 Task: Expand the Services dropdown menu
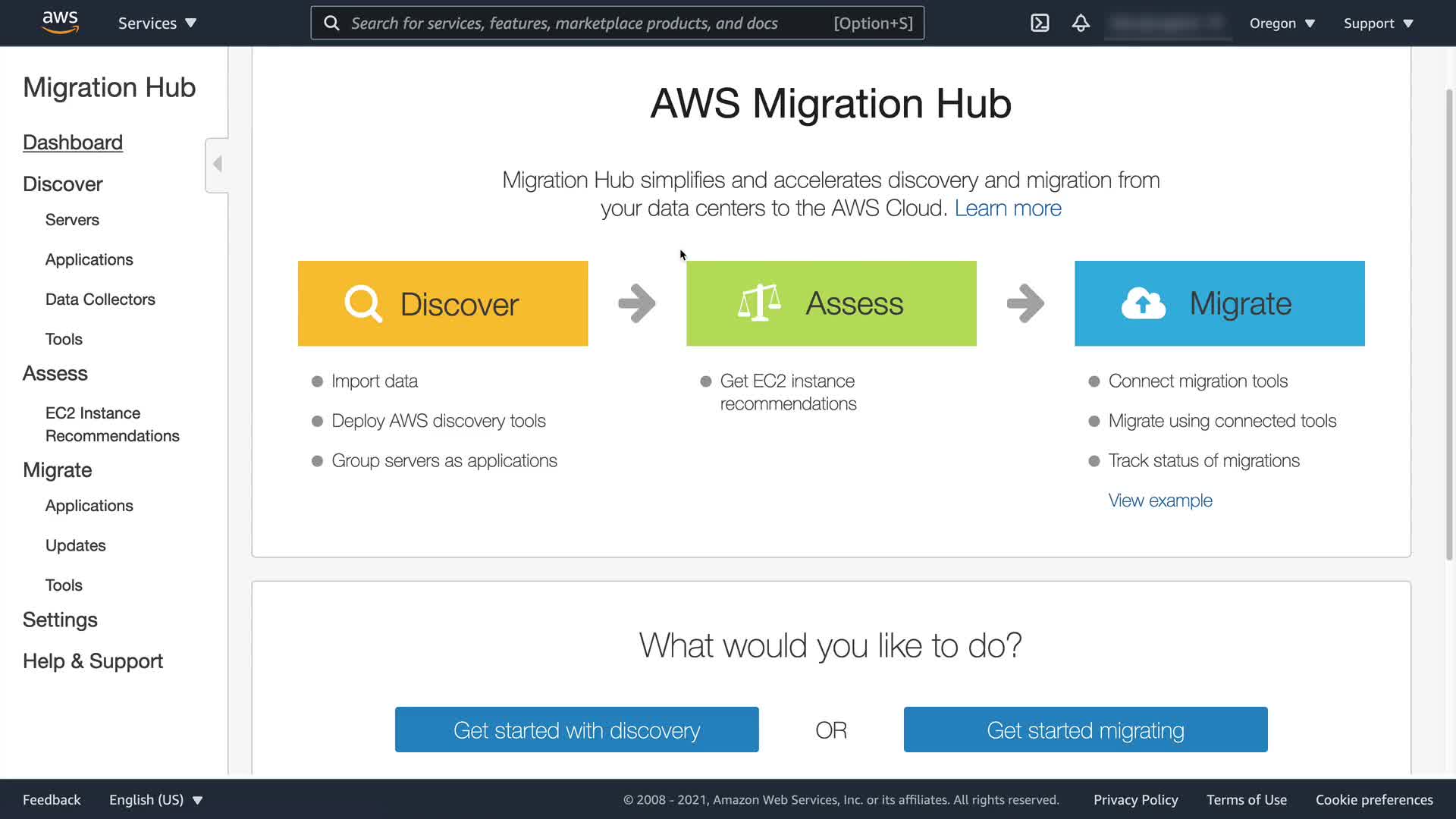[x=157, y=23]
